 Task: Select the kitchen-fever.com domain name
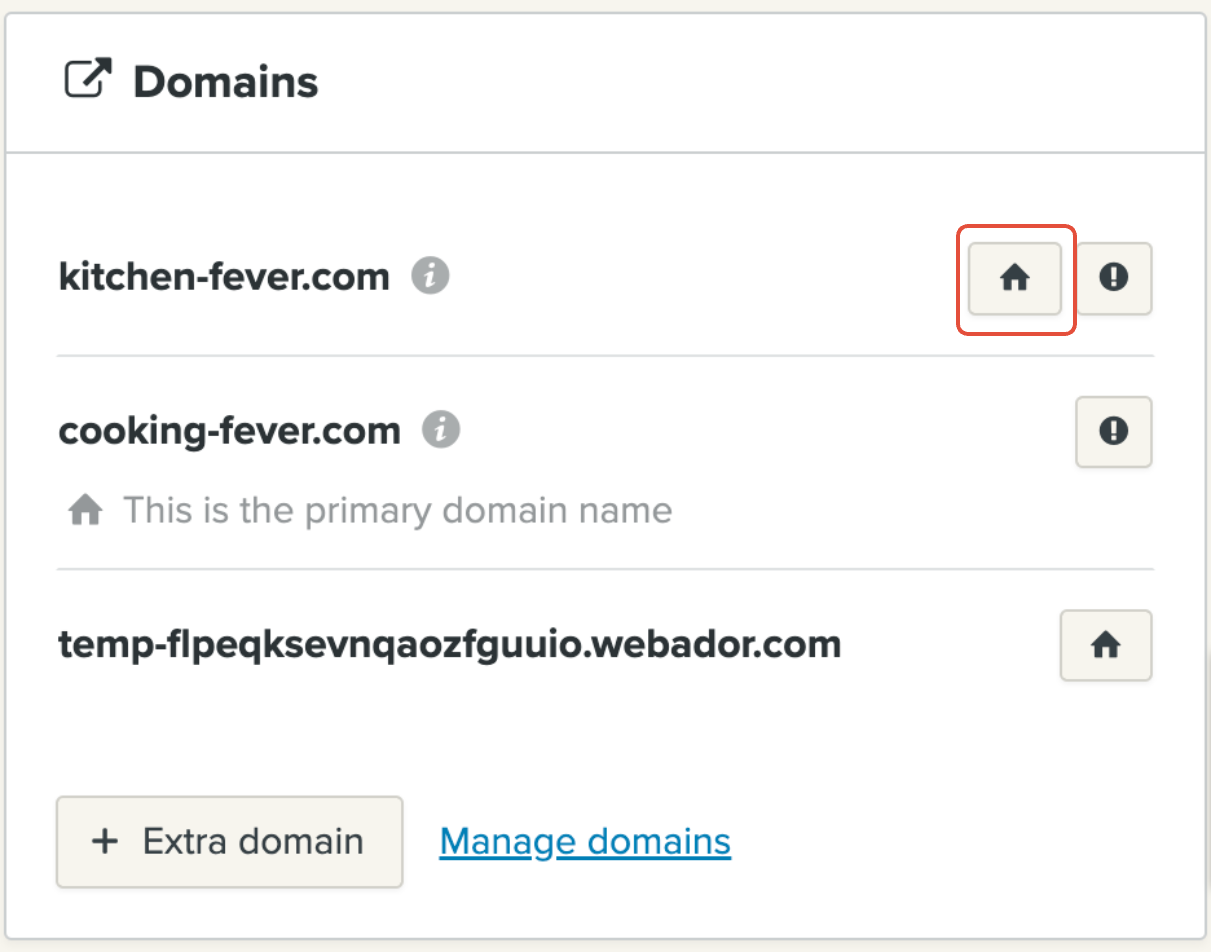pyautogui.click(x=224, y=276)
